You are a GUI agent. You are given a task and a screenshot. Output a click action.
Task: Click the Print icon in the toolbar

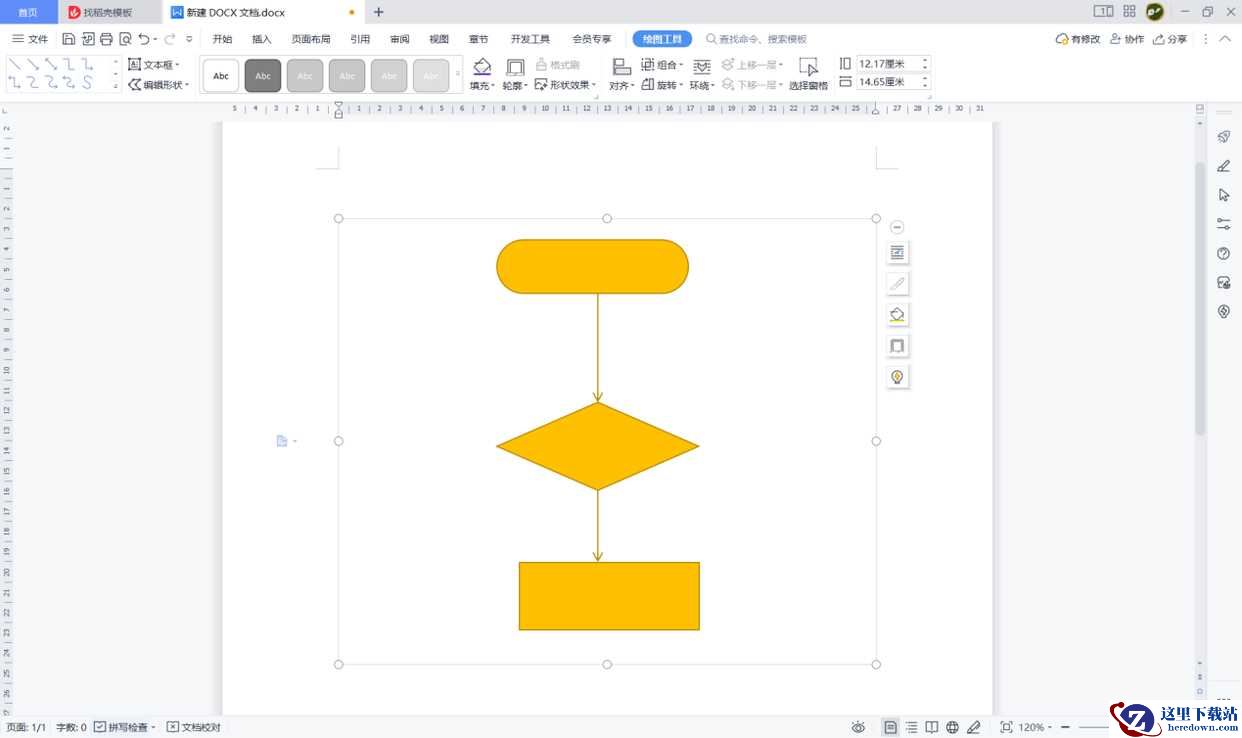pyautogui.click(x=106, y=39)
